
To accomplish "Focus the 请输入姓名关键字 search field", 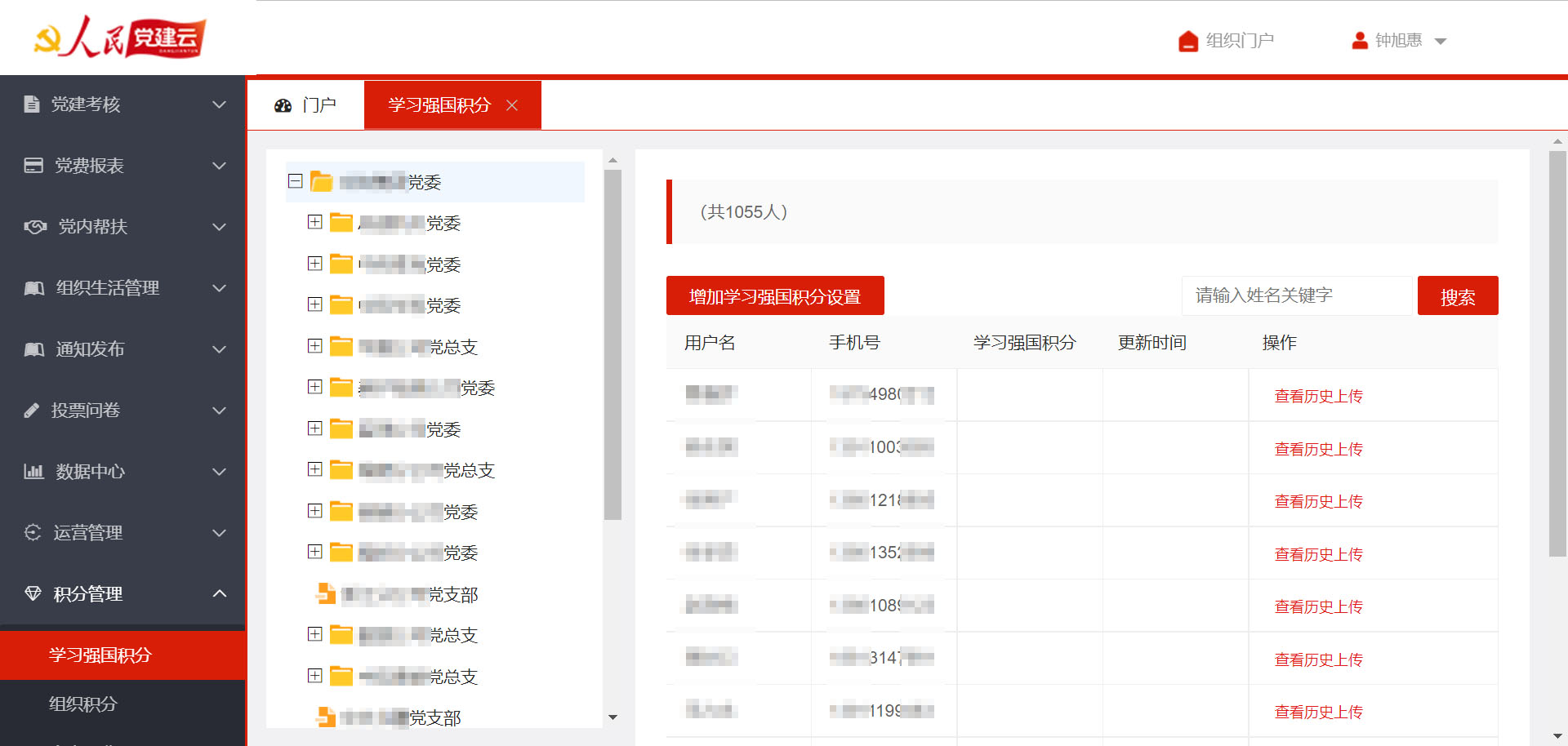I will 1297,295.
